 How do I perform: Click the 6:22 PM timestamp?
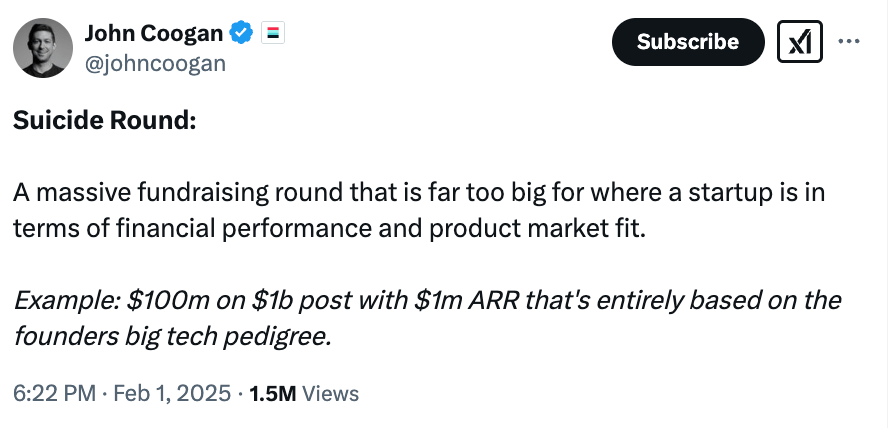pos(54,393)
